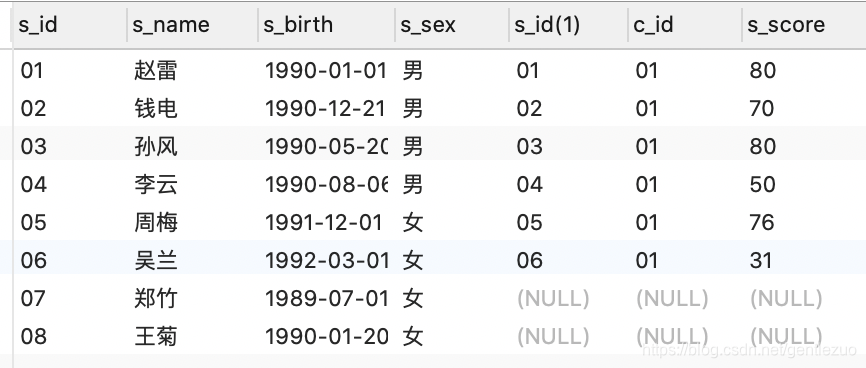Click s_id cell 05 in 周梅 row

34,222
